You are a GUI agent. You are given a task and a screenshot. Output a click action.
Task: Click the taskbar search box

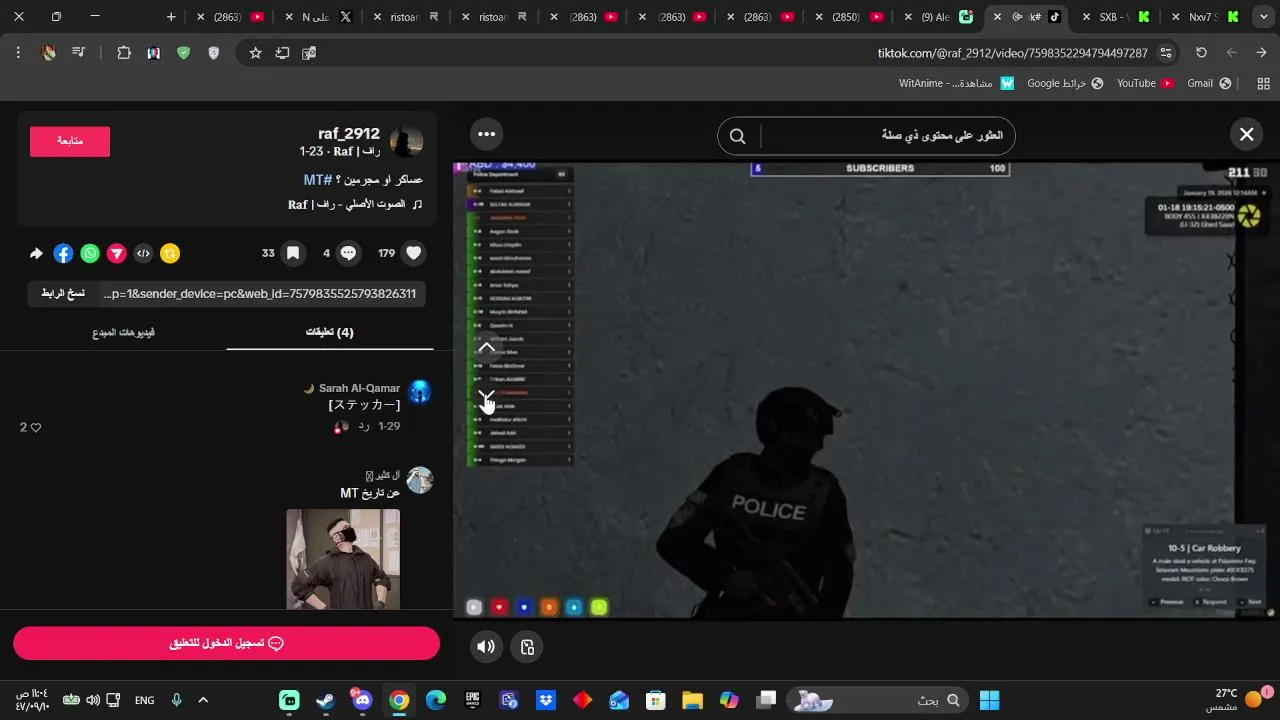[878, 700]
